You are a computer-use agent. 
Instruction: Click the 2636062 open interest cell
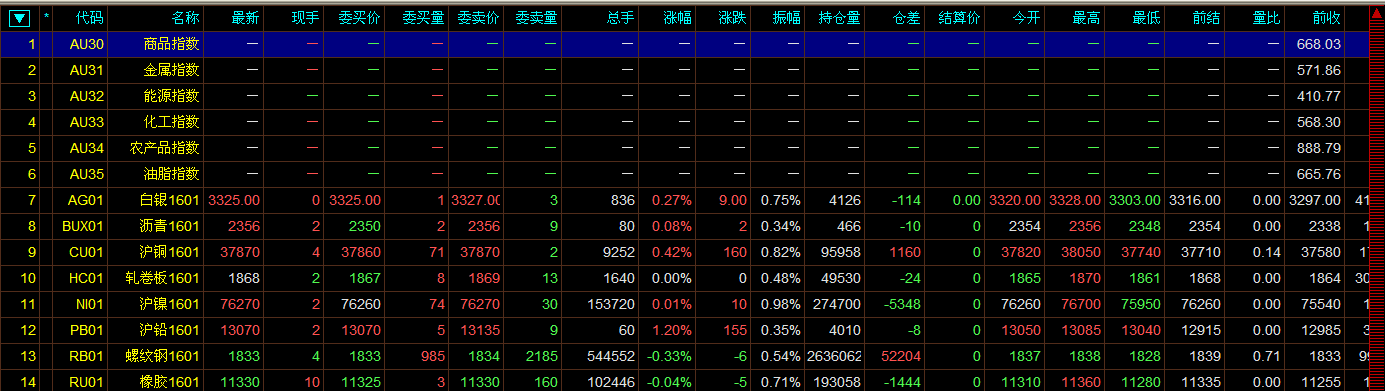835,356
